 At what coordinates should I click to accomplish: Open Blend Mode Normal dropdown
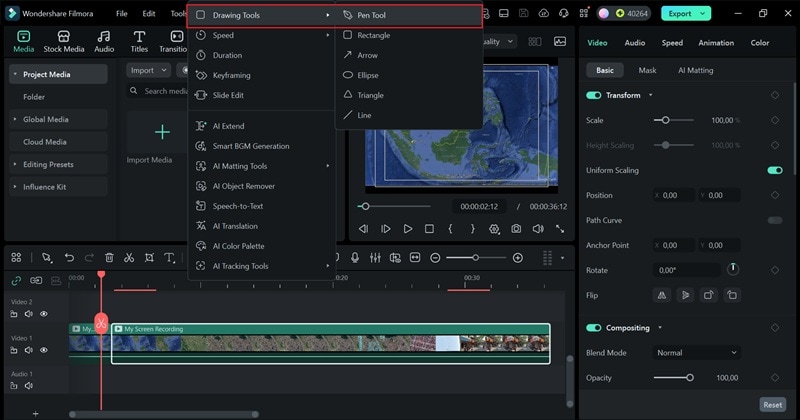pyautogui.click(x=696, y=353)
